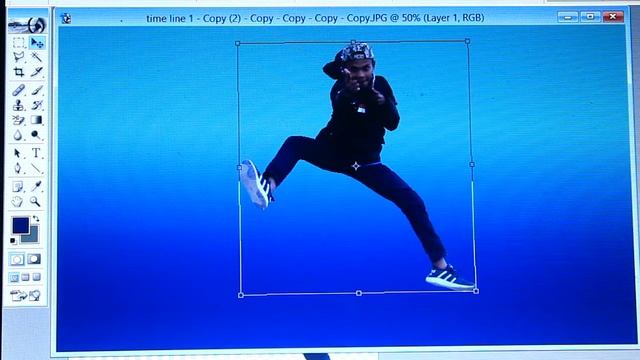Click the bottom-center transform handle
640x360 pixels.
coord(359,293)
